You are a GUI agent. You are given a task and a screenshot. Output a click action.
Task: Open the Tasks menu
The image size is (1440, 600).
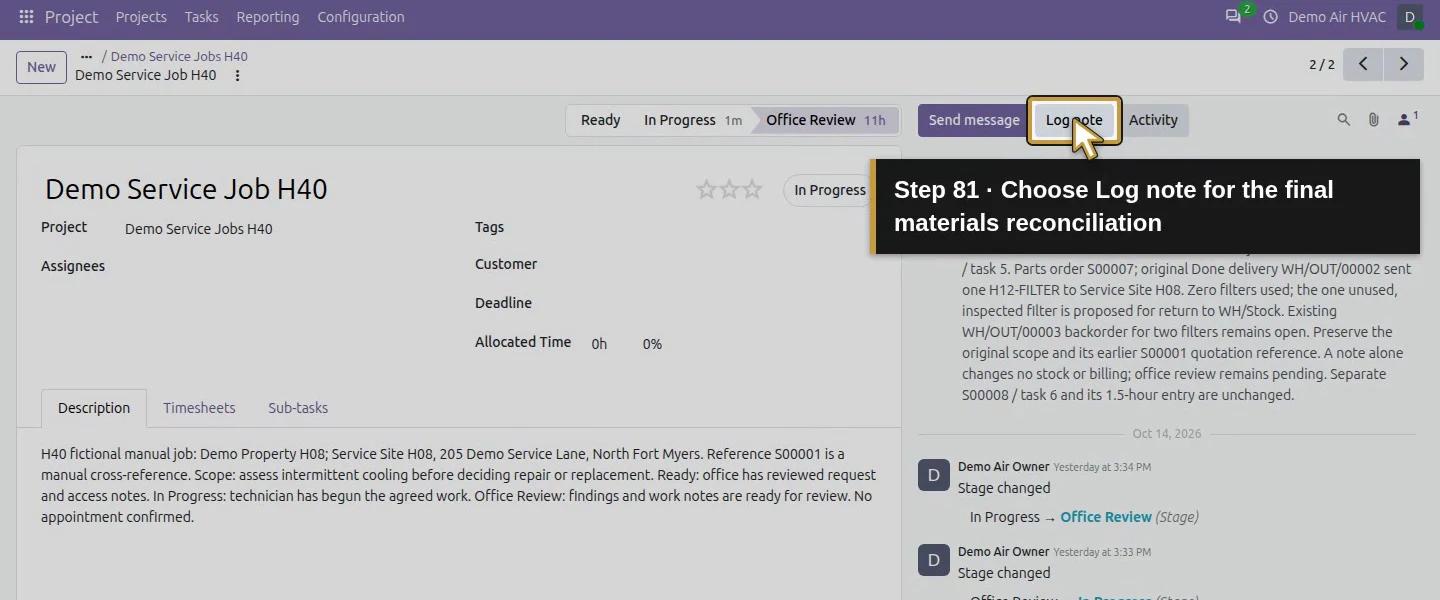[202, 17]
